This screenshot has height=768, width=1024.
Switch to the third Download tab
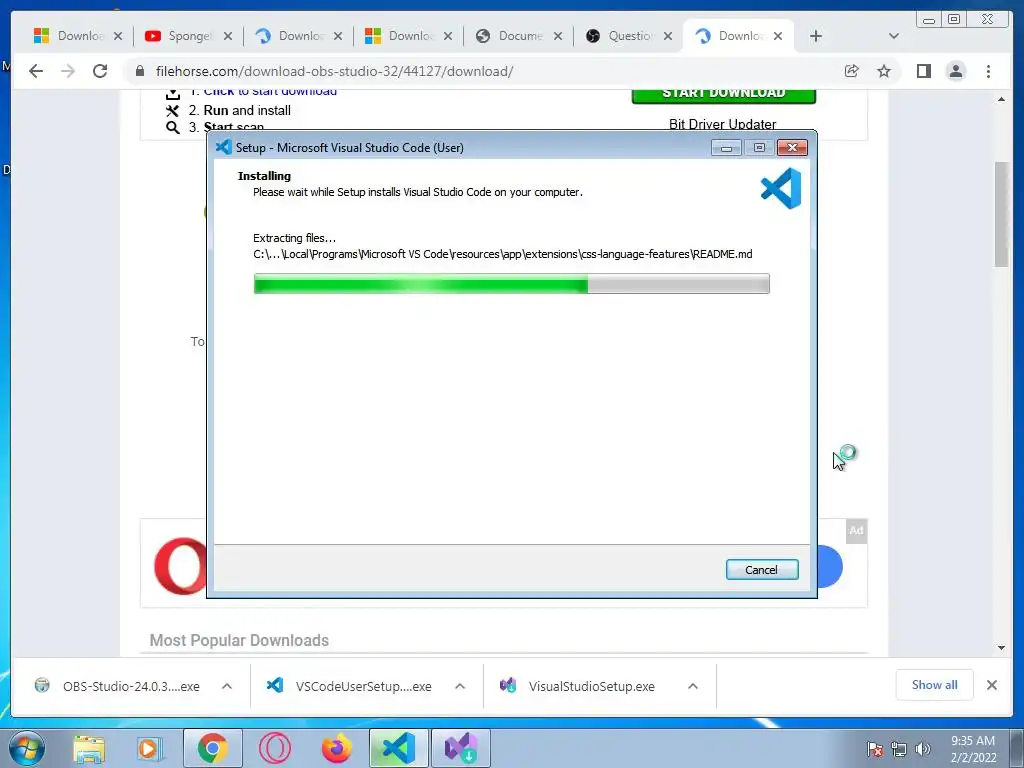(x=289, y=36)
